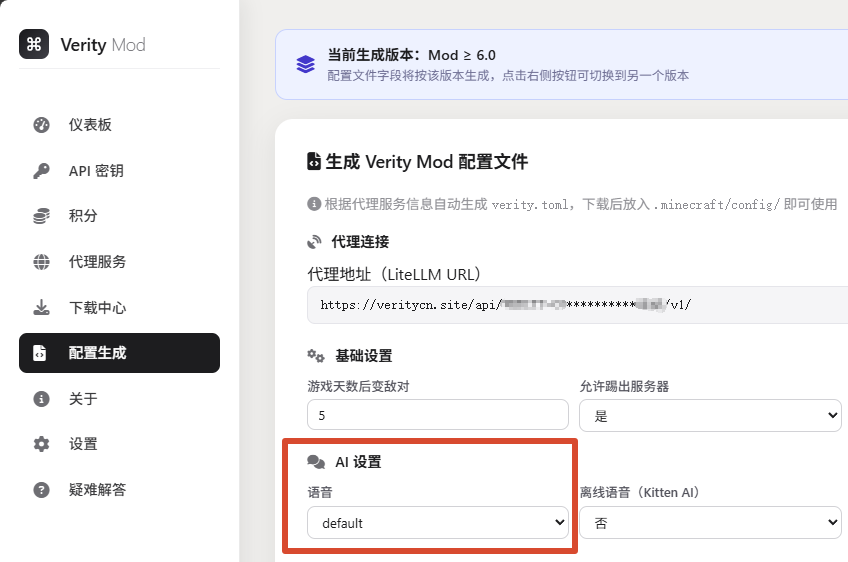Click the gear icon beside 设置
The height and width of the screenshot is (562, 848).
click(x=41, y=444)
